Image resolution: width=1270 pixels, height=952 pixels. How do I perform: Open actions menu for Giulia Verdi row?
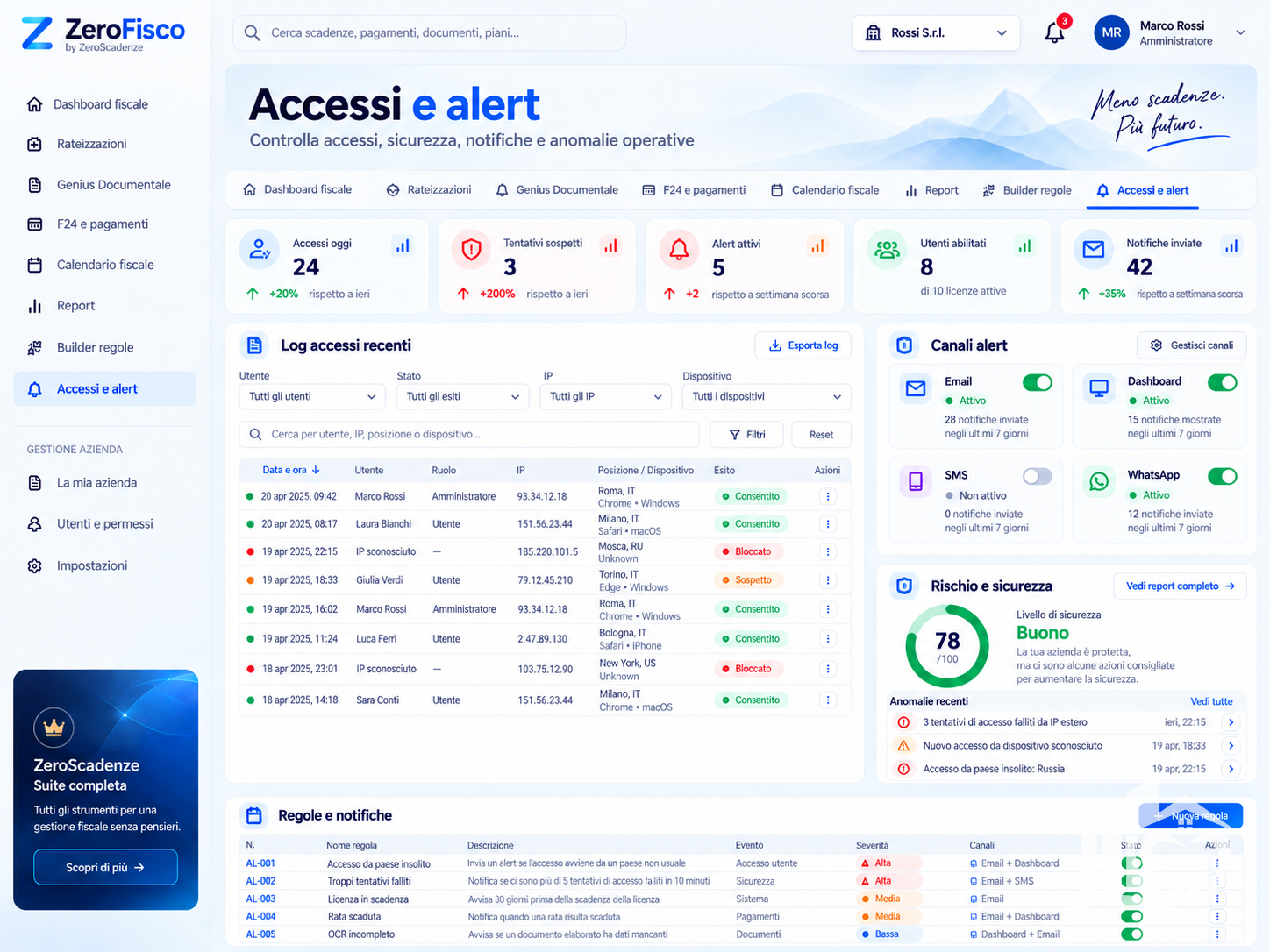click(x=827, y=580)
